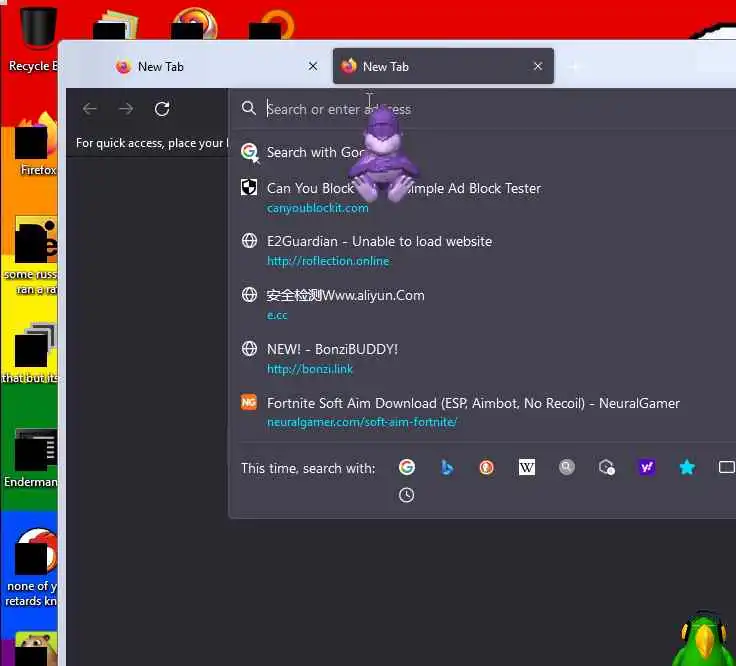736x666 pixels.
Task: Search this time with Yahoo icon
Action: (647, 467)
